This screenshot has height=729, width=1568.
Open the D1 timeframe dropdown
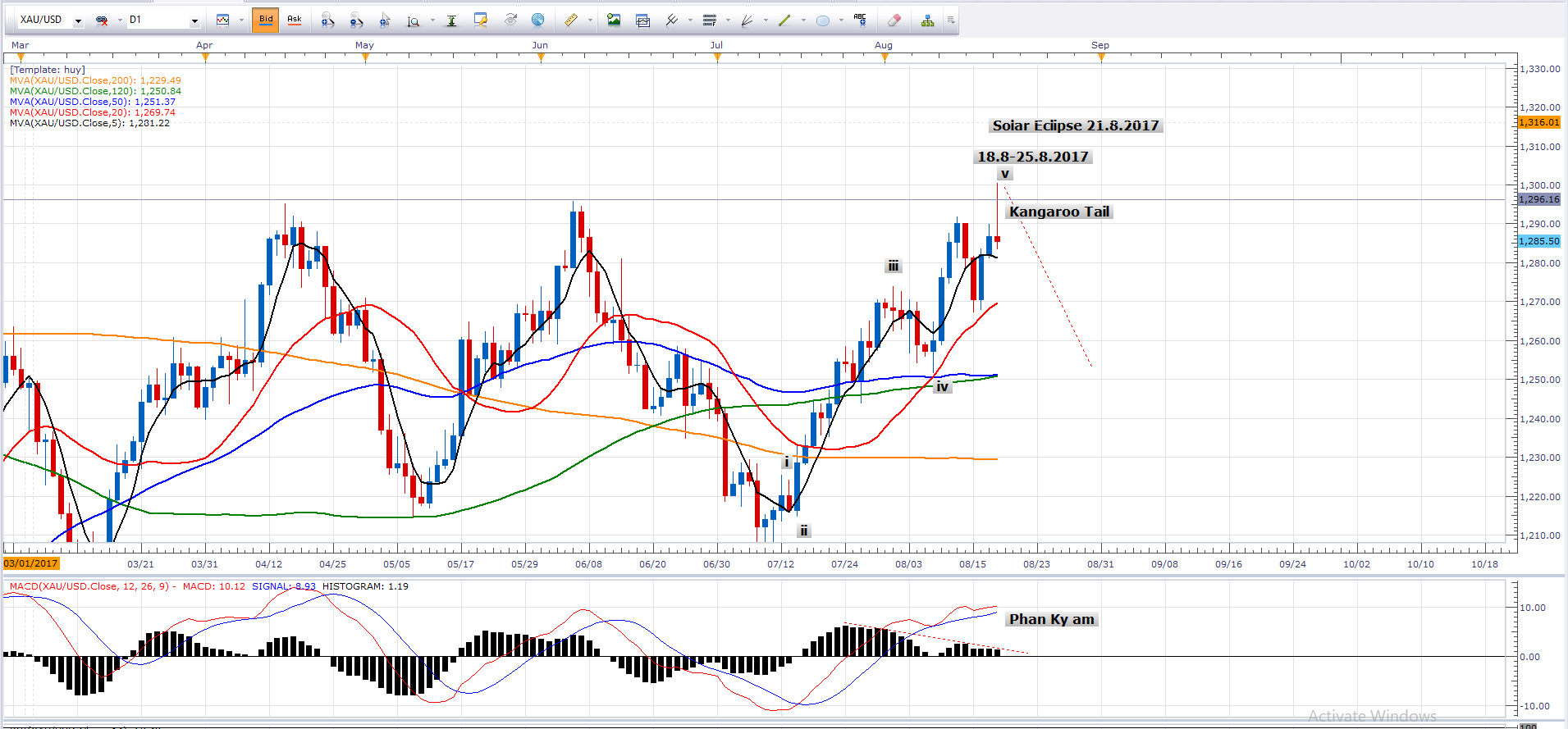(x=194, y=21)
